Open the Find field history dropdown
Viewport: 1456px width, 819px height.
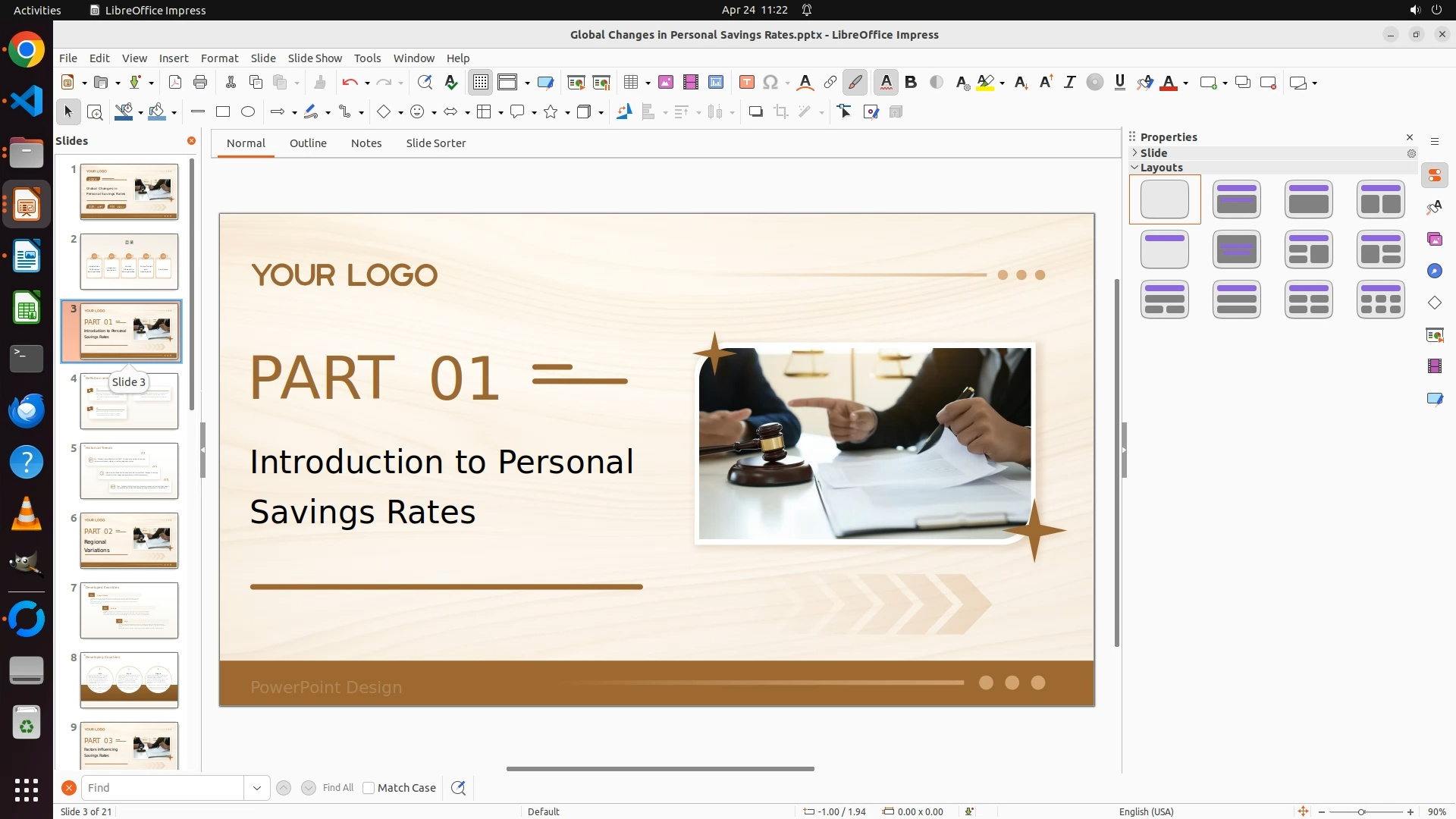257,788
